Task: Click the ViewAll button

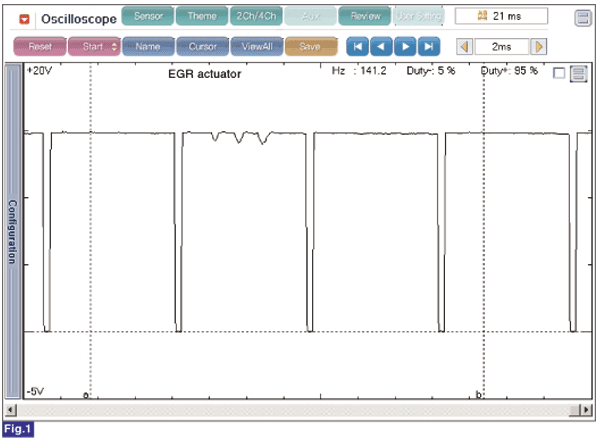Action: 257,47
